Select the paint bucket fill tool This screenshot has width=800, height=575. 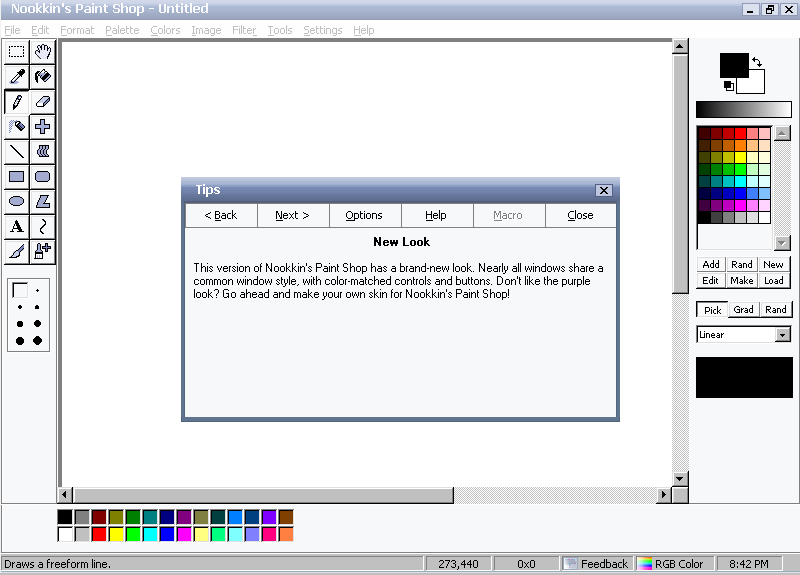43,77
